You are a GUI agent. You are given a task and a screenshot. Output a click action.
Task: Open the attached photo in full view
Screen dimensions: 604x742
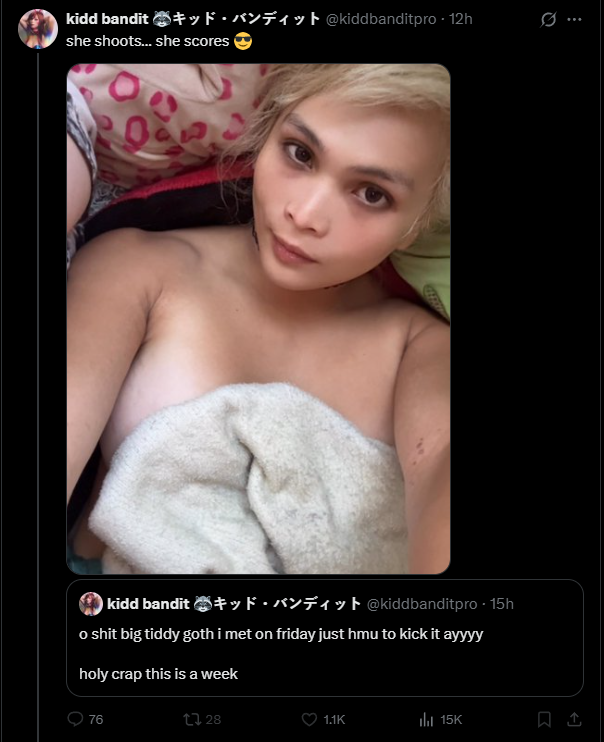coord(258,319)
